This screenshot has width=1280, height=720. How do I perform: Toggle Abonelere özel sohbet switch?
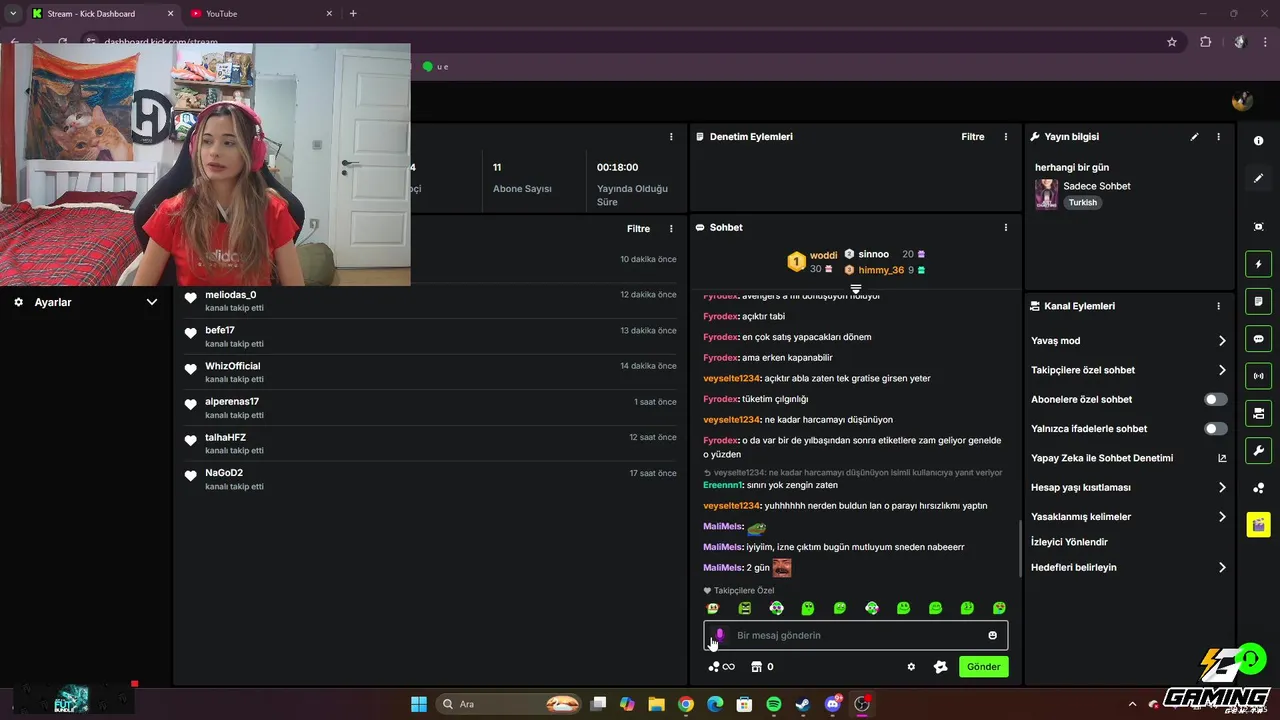click(x=1215, y=399)
